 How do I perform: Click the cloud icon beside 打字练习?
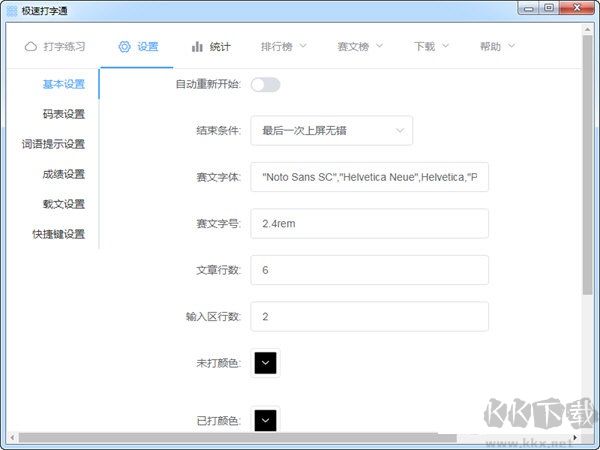pyautogui.click(x=31, y=46)
